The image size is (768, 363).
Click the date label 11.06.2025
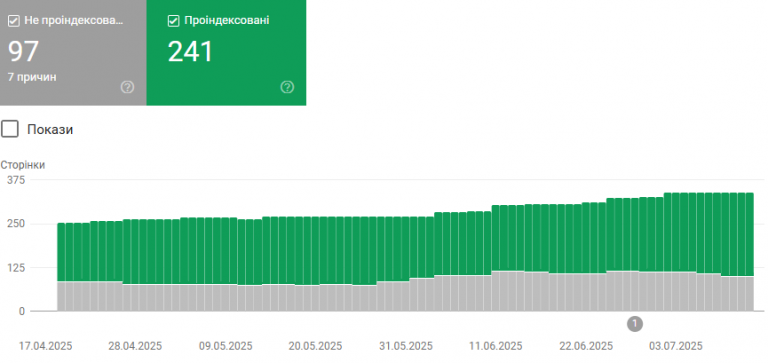click(496, 346)
